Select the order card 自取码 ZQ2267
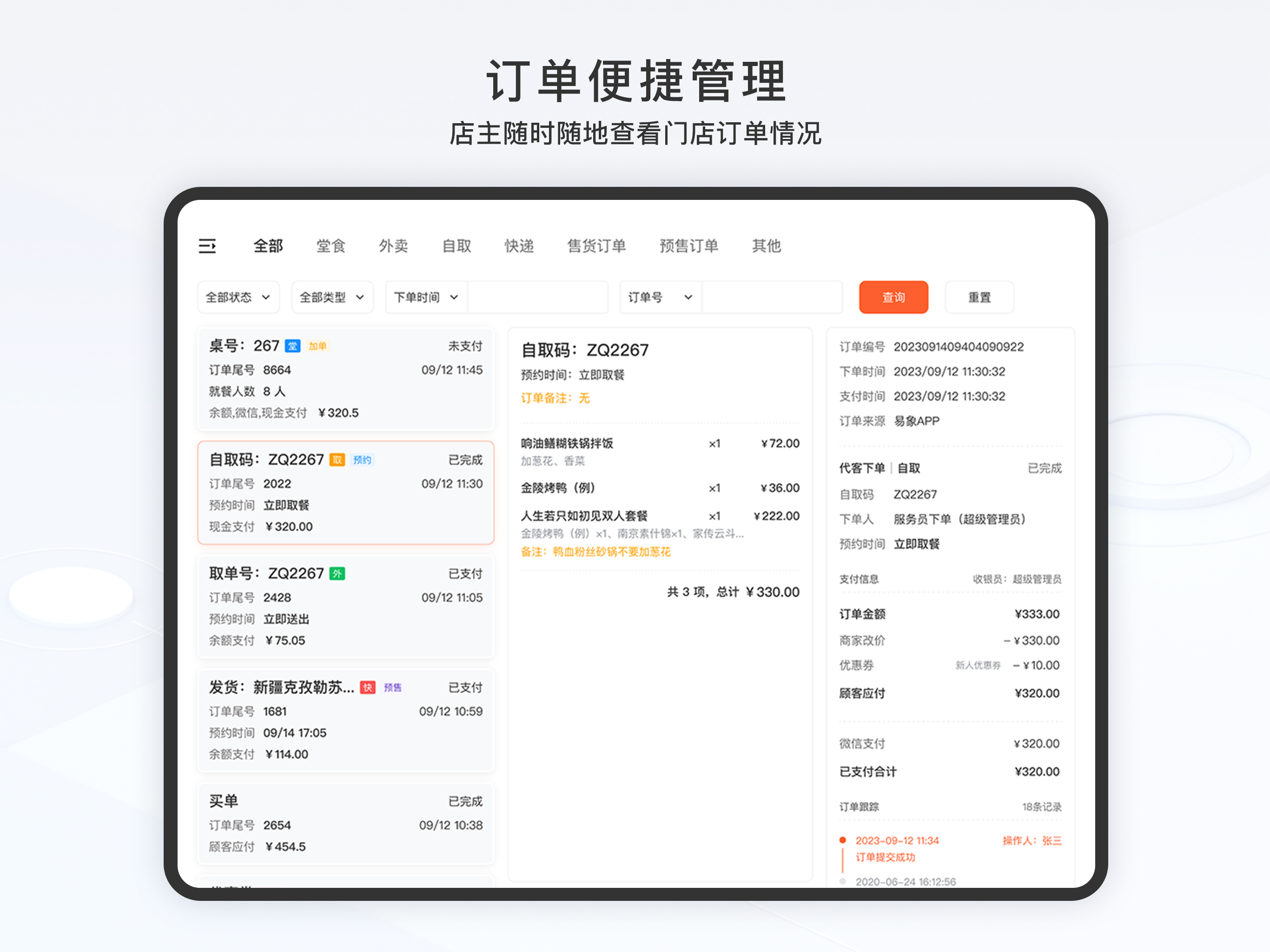The image size is (1270, 952). coord(346,493)
